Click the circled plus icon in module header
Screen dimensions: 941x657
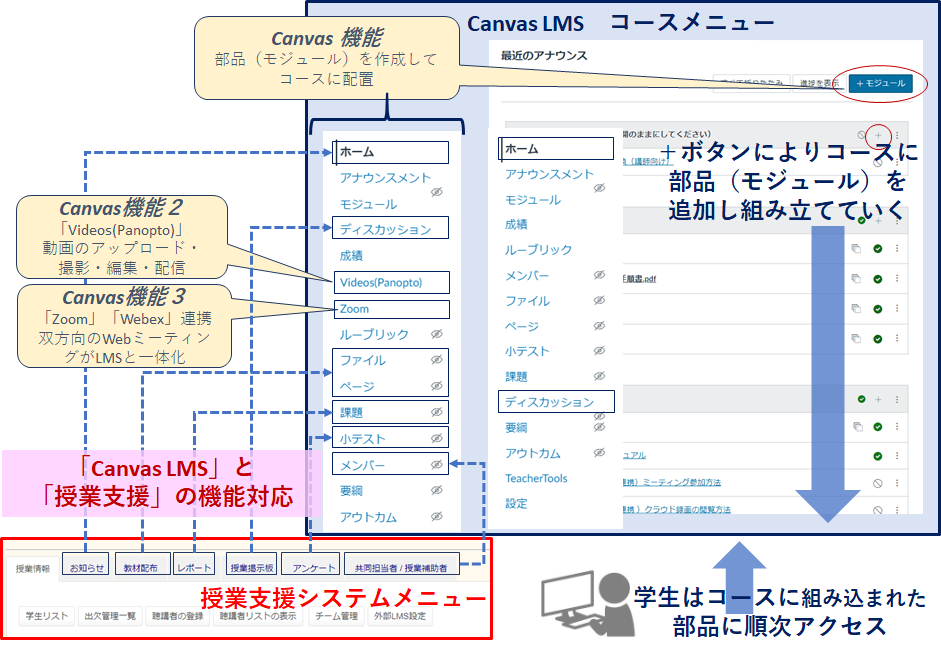(879, 135)
